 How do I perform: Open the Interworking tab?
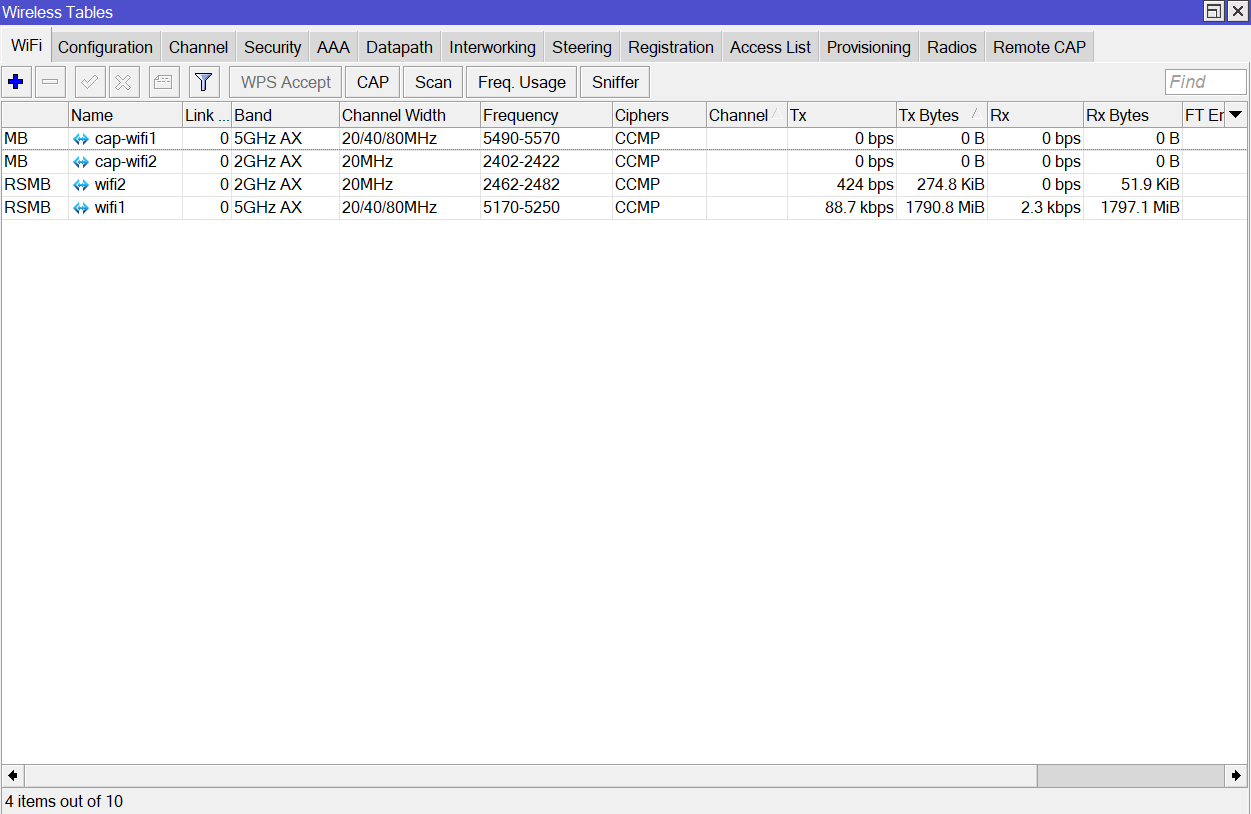pos(492,47)
